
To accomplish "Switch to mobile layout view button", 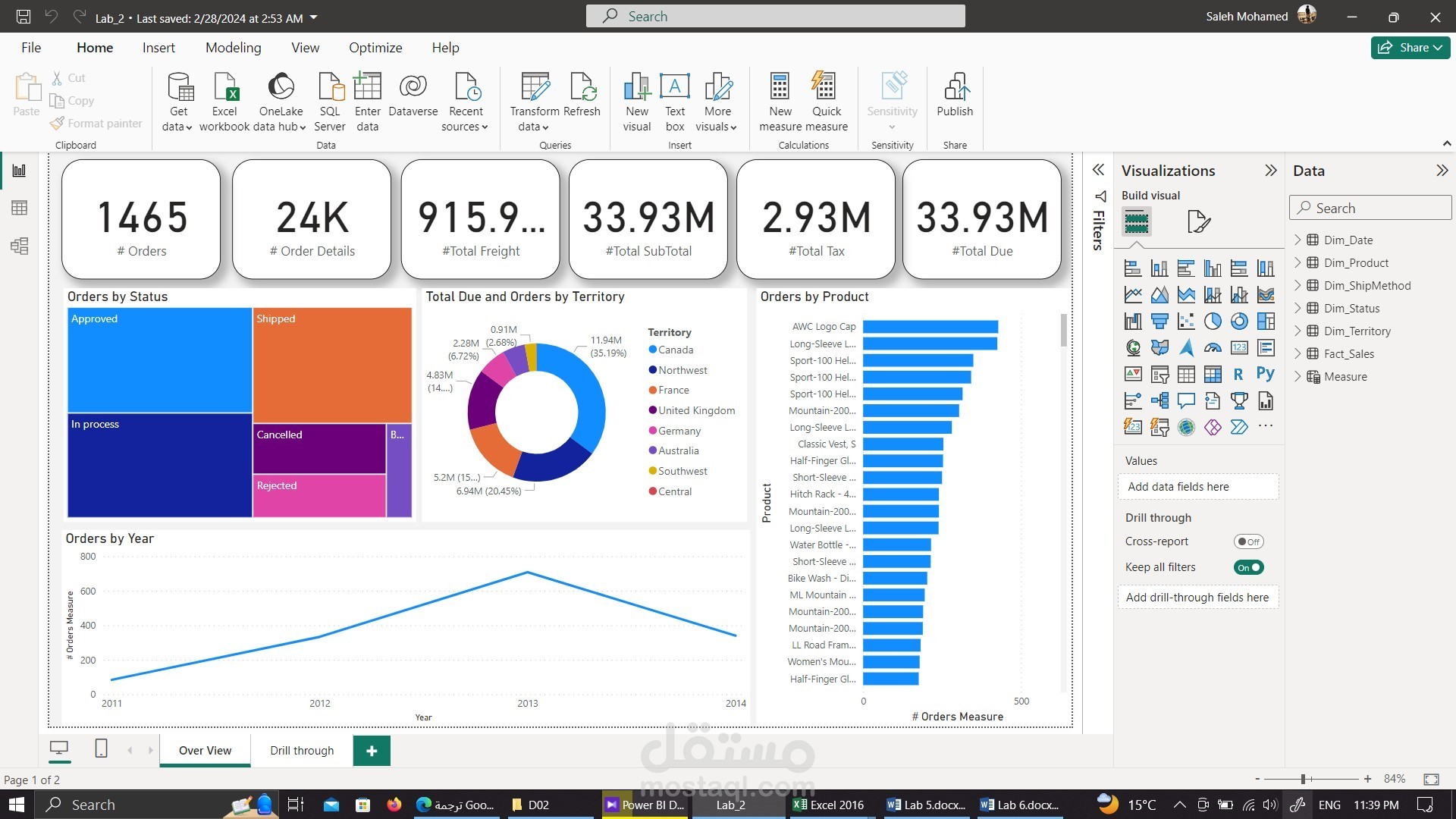I will 101,749.
